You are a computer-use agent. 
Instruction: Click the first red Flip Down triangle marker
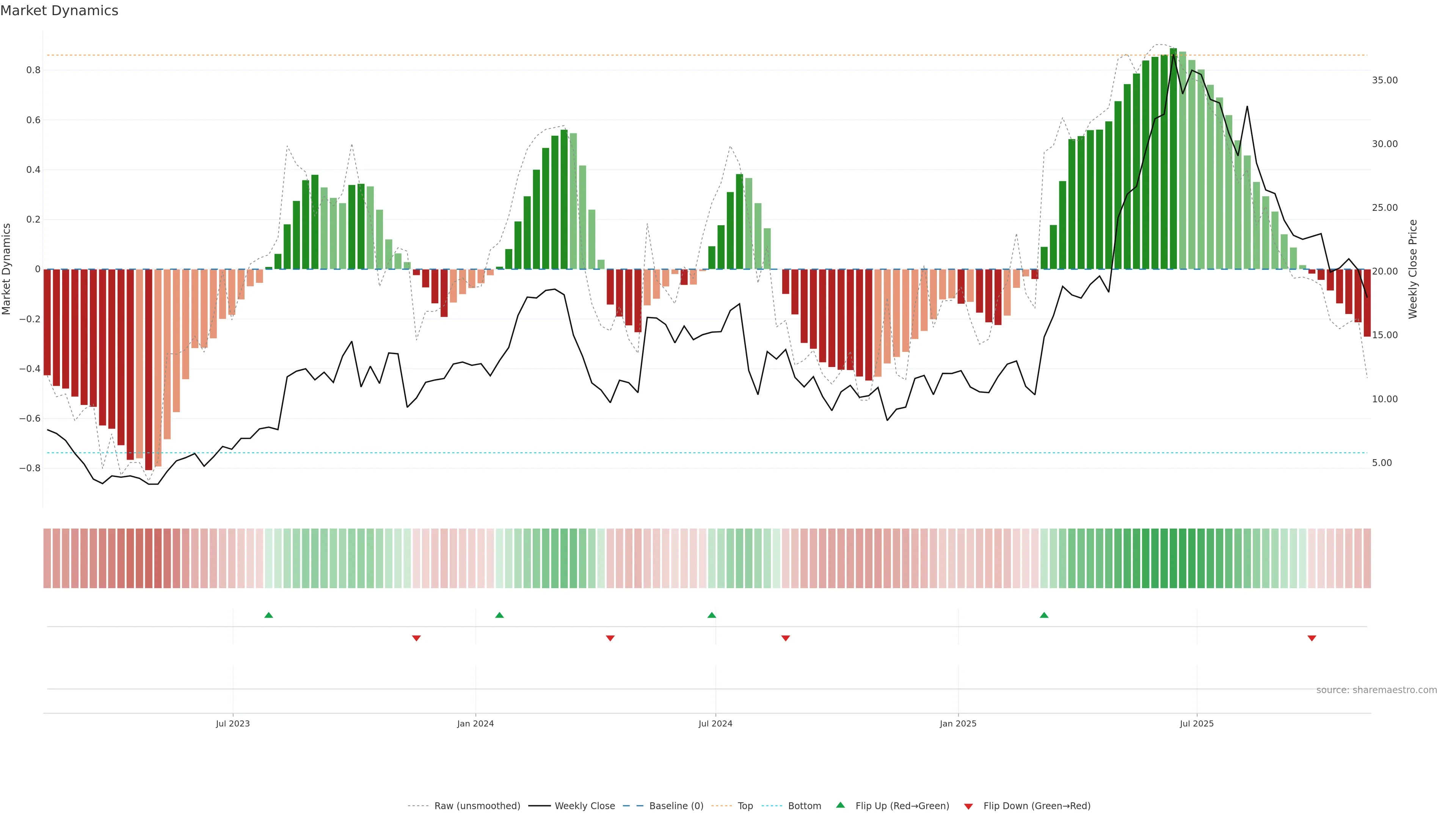[x=417, y=638]
